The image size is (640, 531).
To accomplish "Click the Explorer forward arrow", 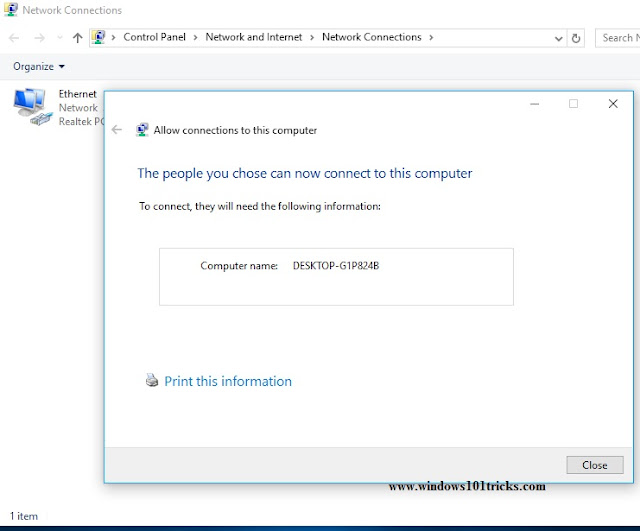I will [x=40, y=38].
